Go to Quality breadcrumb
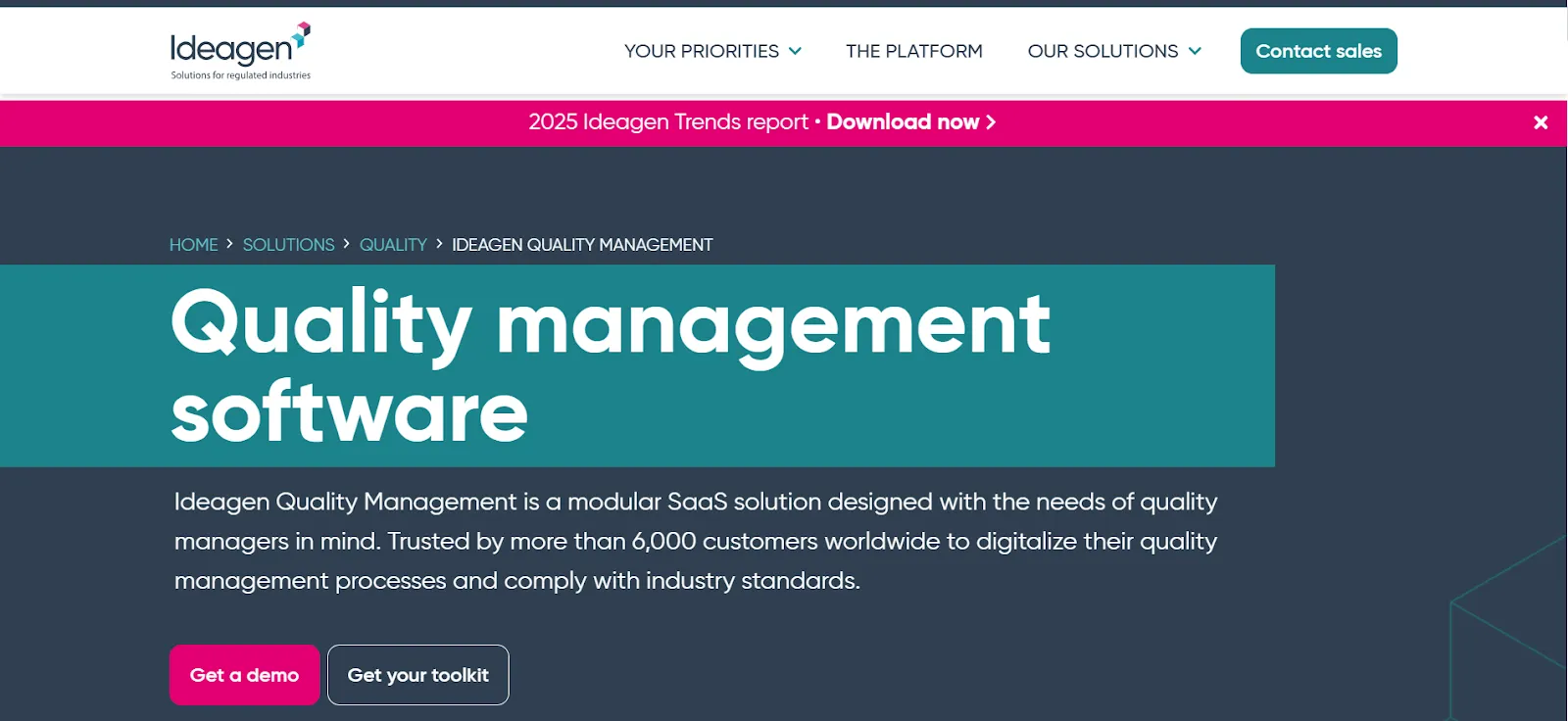 (393, 245)
